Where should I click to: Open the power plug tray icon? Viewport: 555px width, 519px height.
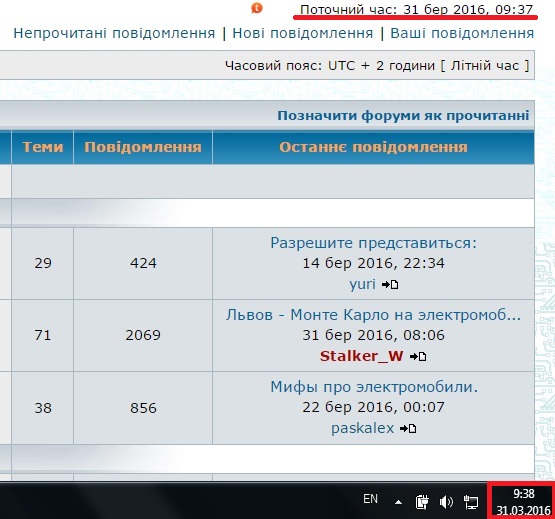pyautogui.click(x=422, y=502)
